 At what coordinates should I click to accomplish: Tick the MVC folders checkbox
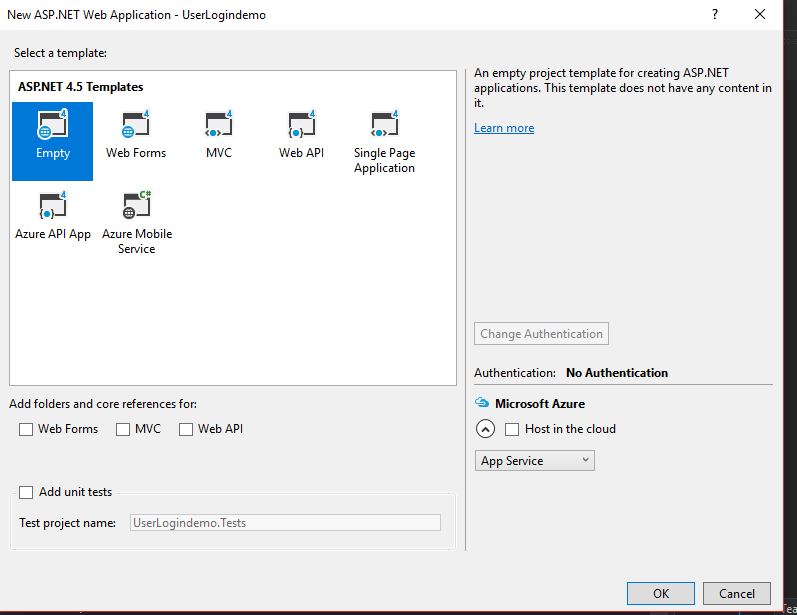point(122,429)
